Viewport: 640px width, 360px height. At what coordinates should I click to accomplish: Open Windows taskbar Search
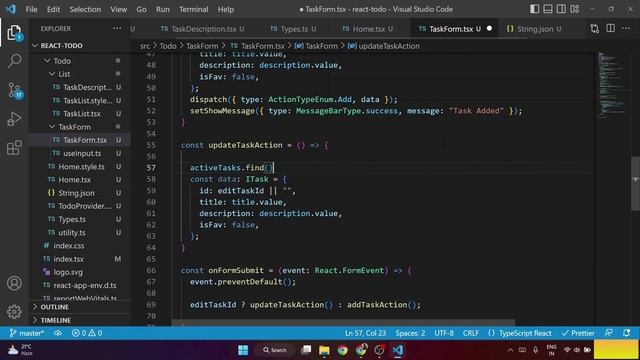275,350
